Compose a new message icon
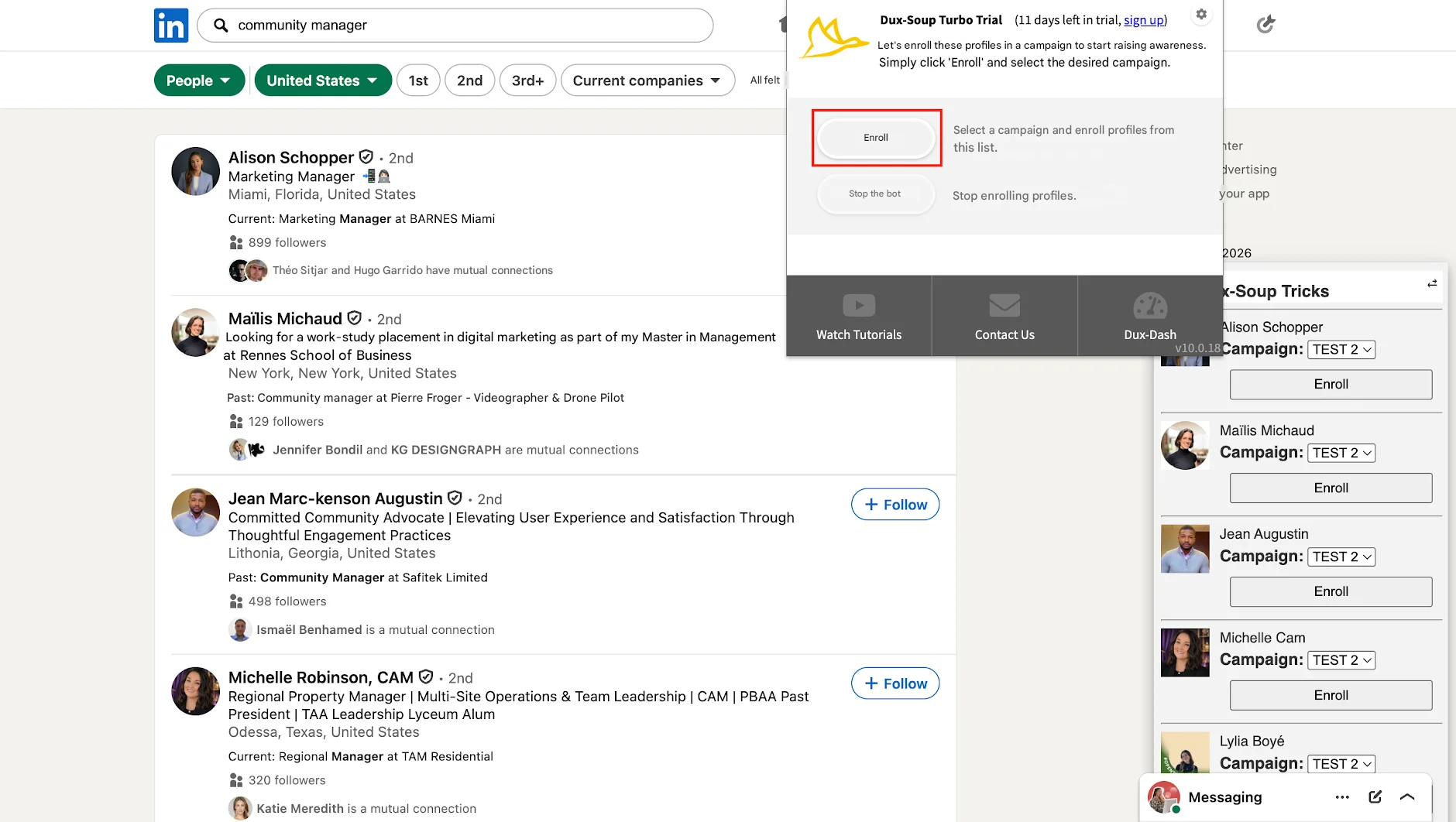The height and width of the screenshot is (822, 1456). click(1375, 796)
